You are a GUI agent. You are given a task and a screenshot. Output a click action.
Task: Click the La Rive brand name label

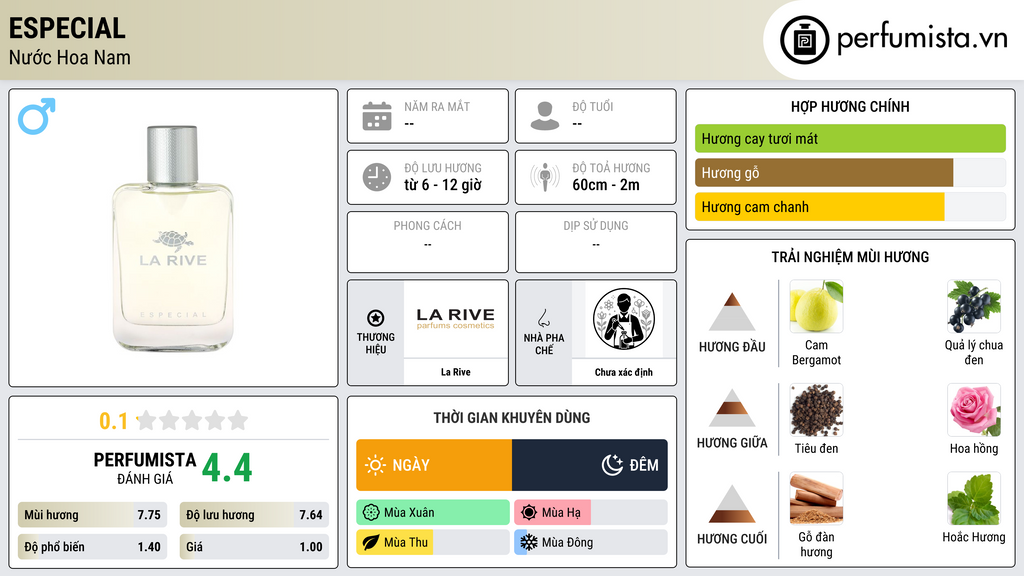pyautogui.click(x=455, y=372)
